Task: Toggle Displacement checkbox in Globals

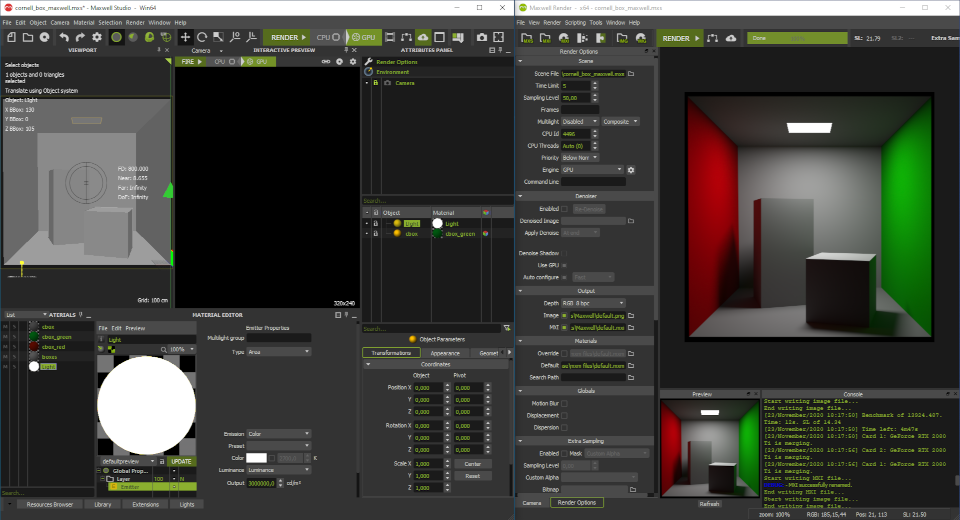Action: point(564,416)
